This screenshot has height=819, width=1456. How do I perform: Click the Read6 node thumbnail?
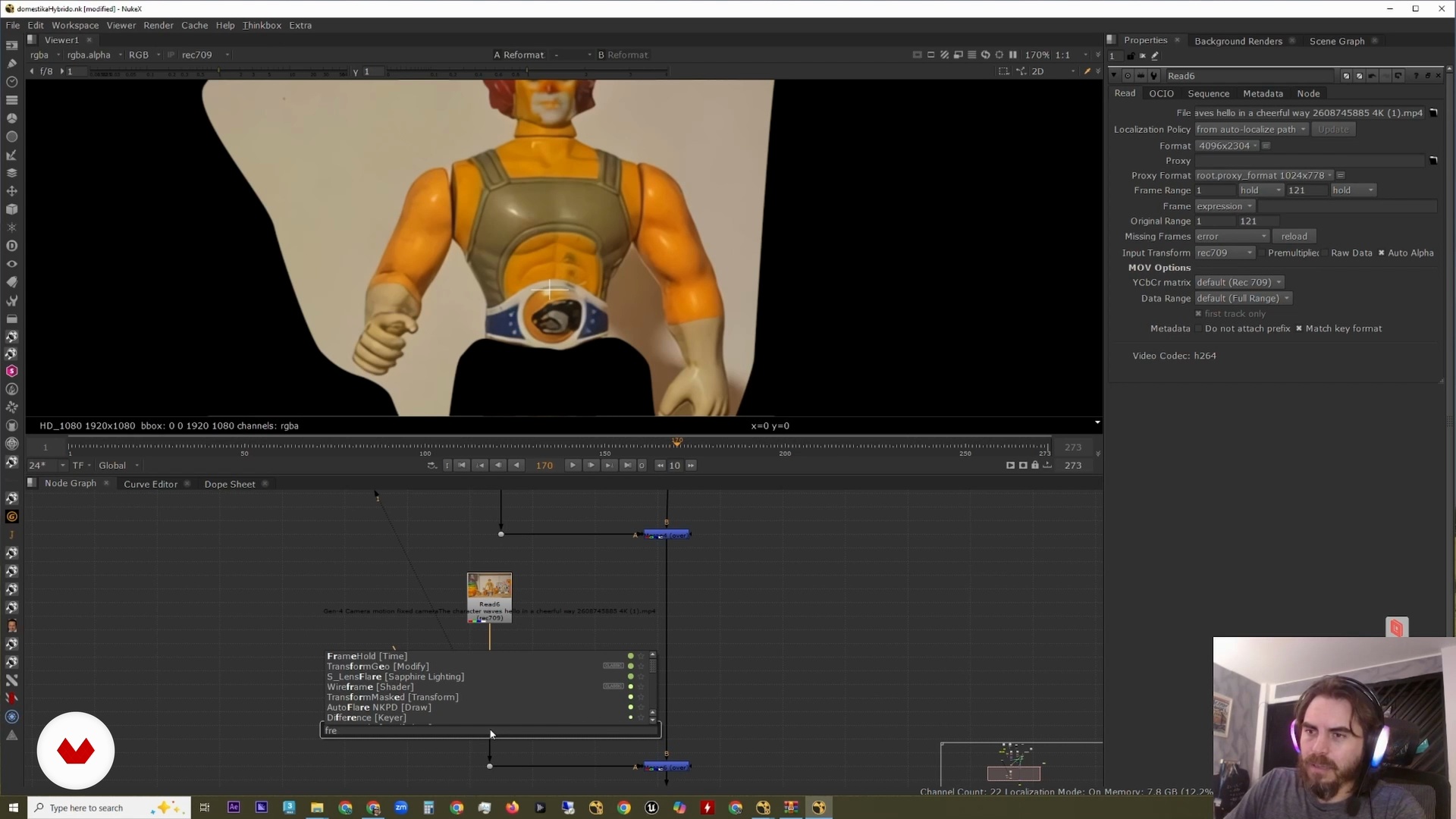(489, 586)
